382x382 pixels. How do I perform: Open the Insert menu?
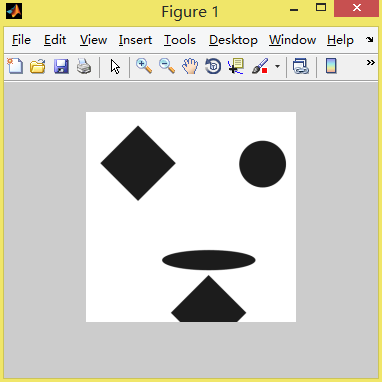coord(135,40)
